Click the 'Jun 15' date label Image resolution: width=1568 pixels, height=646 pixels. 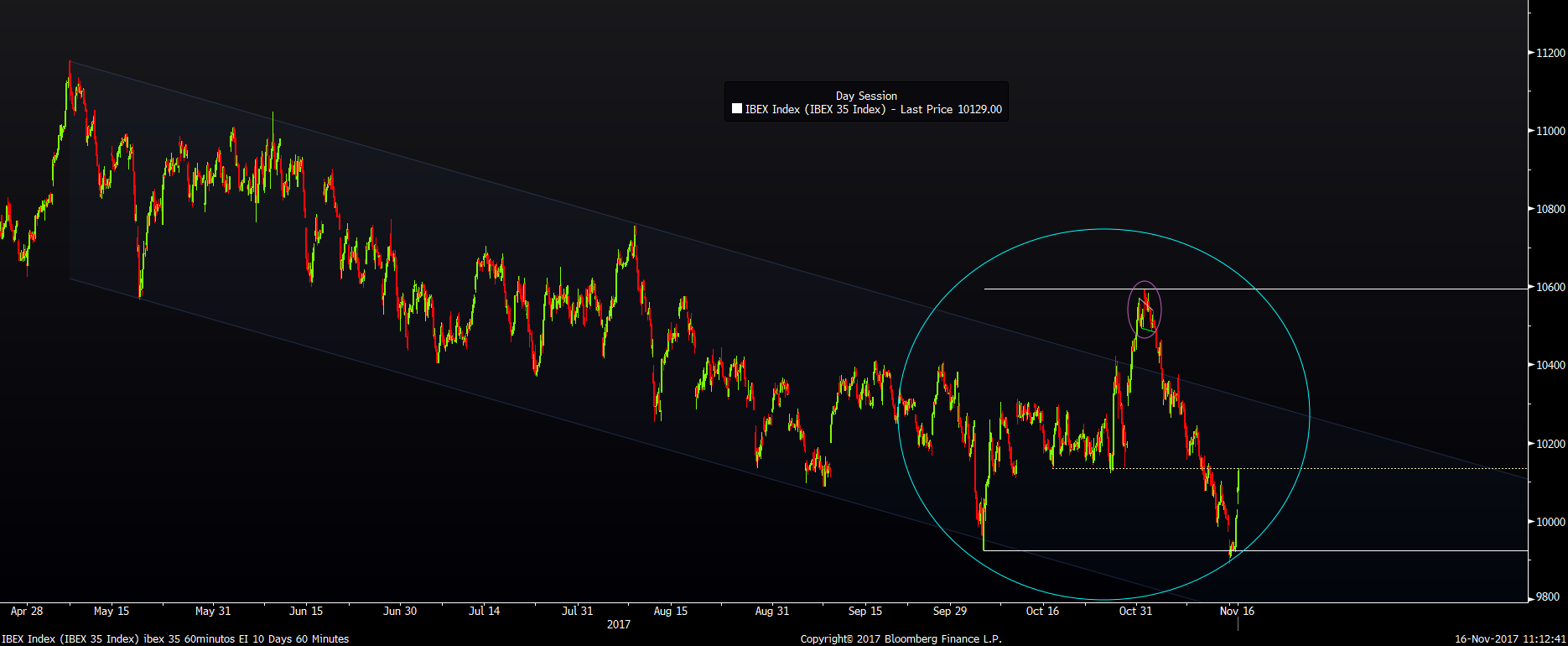coord(306,611)
